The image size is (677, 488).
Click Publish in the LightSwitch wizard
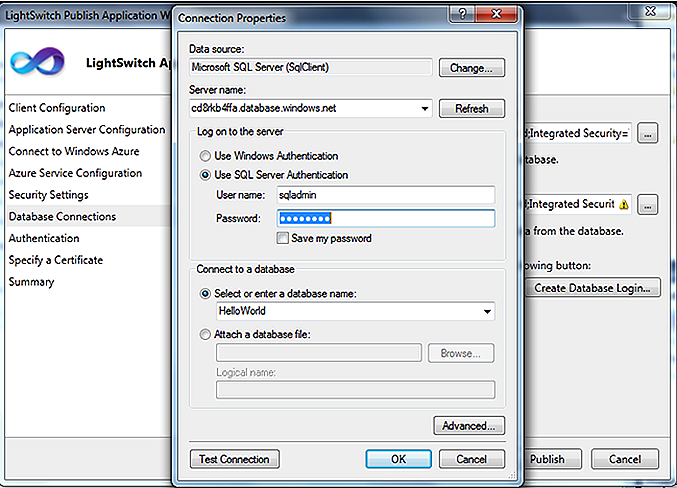(x=553, y=459)
